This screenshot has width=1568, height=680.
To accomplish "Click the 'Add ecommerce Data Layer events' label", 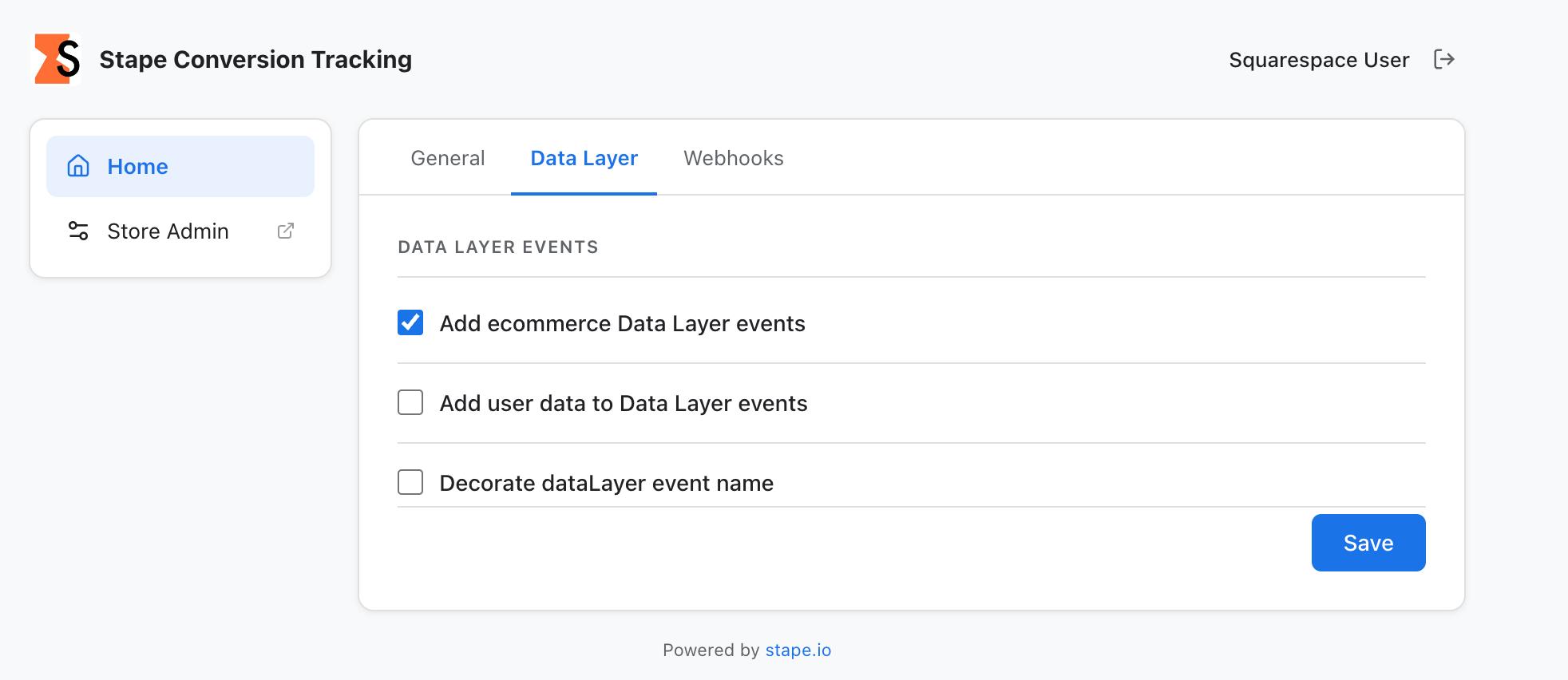I will click(623, 323).
